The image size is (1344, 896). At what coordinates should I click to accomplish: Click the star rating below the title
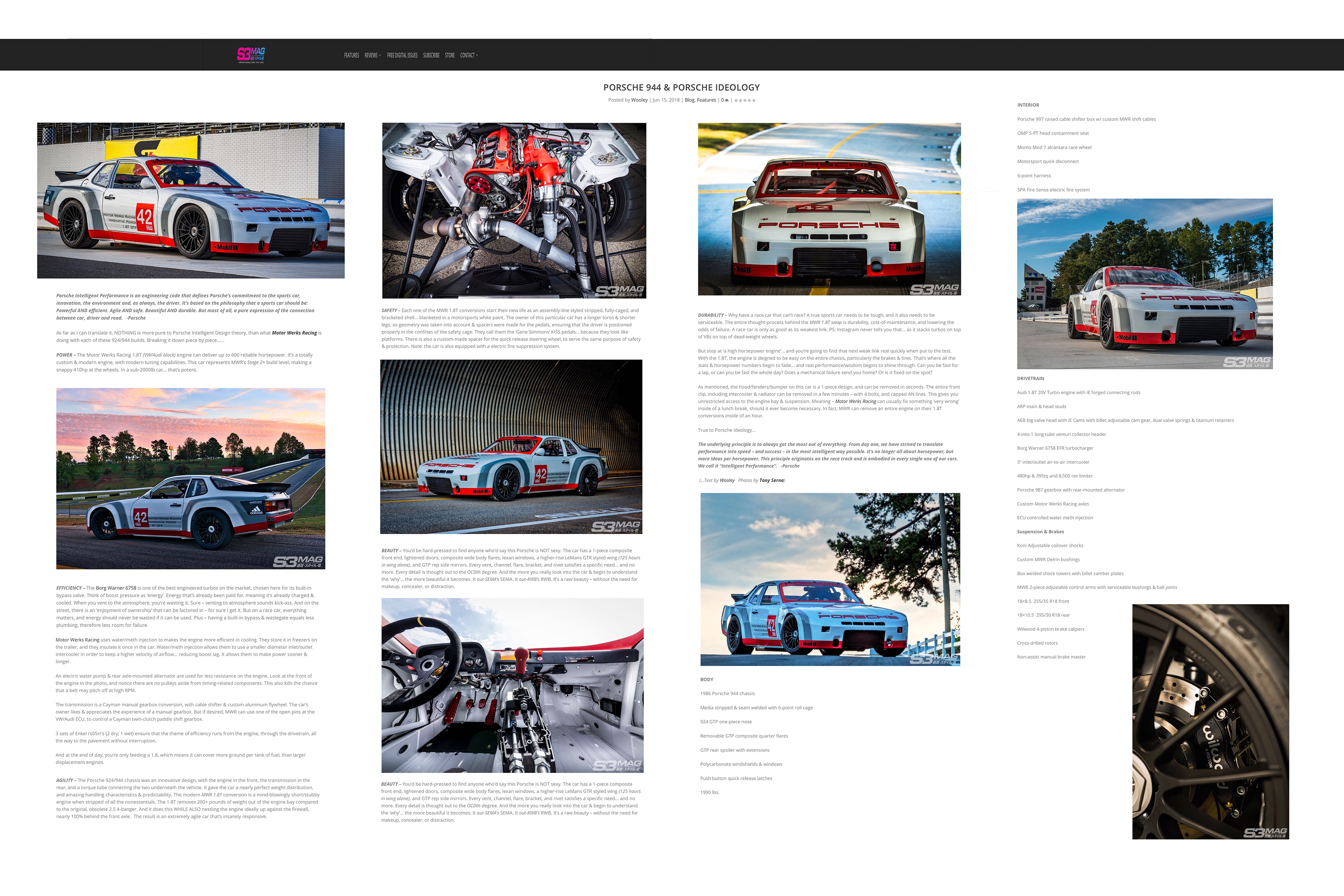tap(745, 100)
